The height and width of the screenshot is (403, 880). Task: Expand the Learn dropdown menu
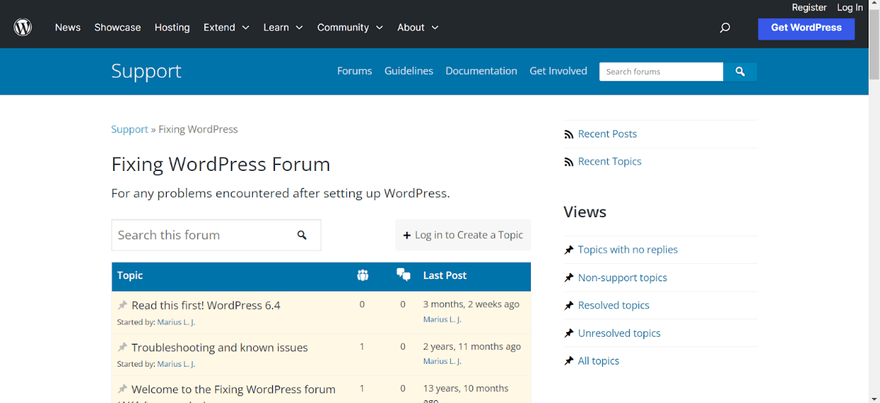283,28
